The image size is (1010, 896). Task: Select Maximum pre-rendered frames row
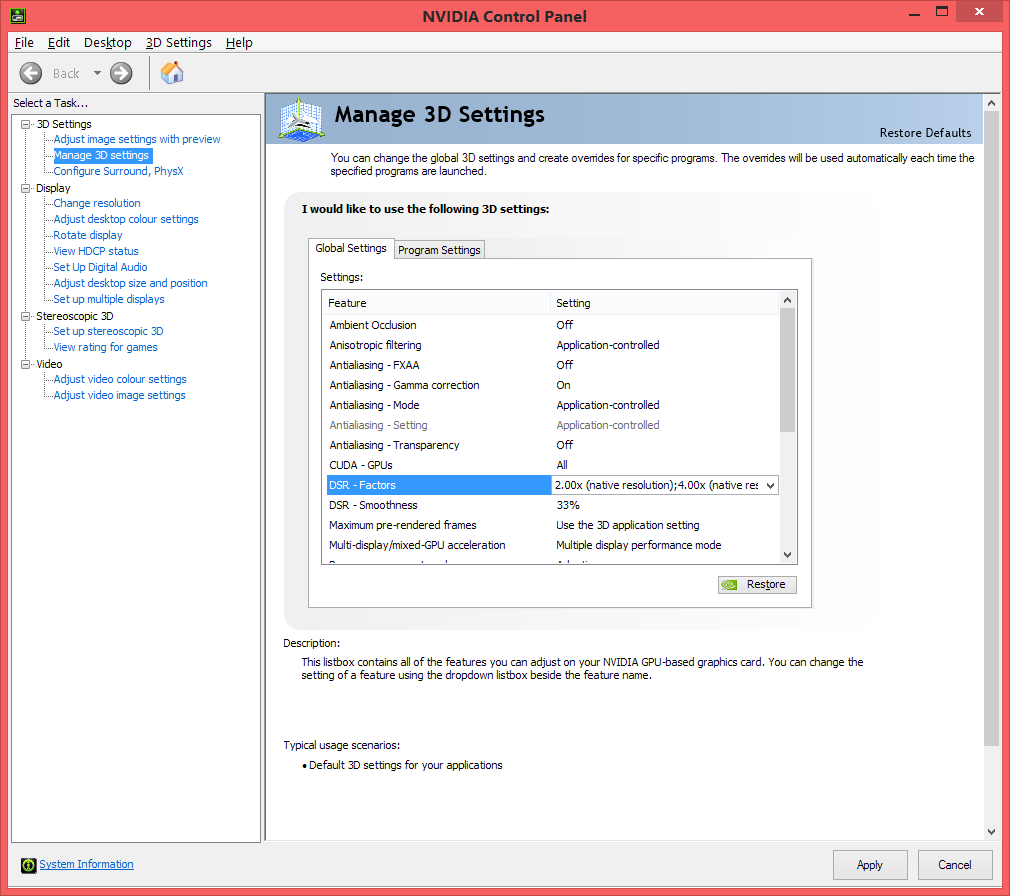[551, 526]
